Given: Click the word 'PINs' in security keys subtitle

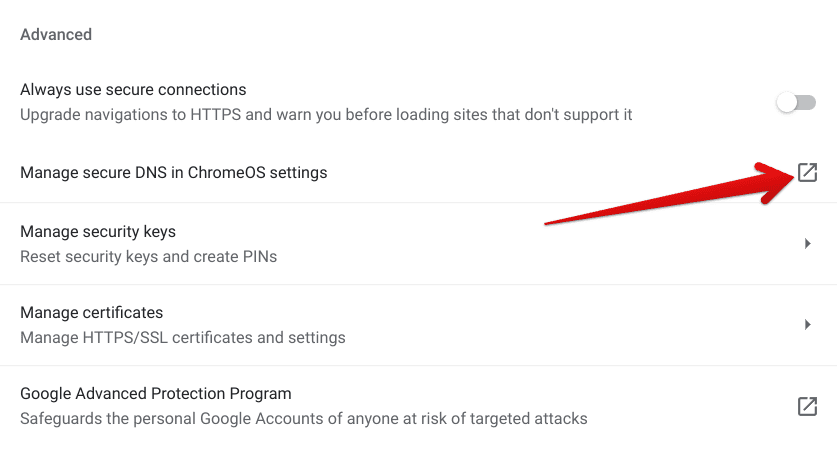Looking at the screenshot, I should [259, 257].
